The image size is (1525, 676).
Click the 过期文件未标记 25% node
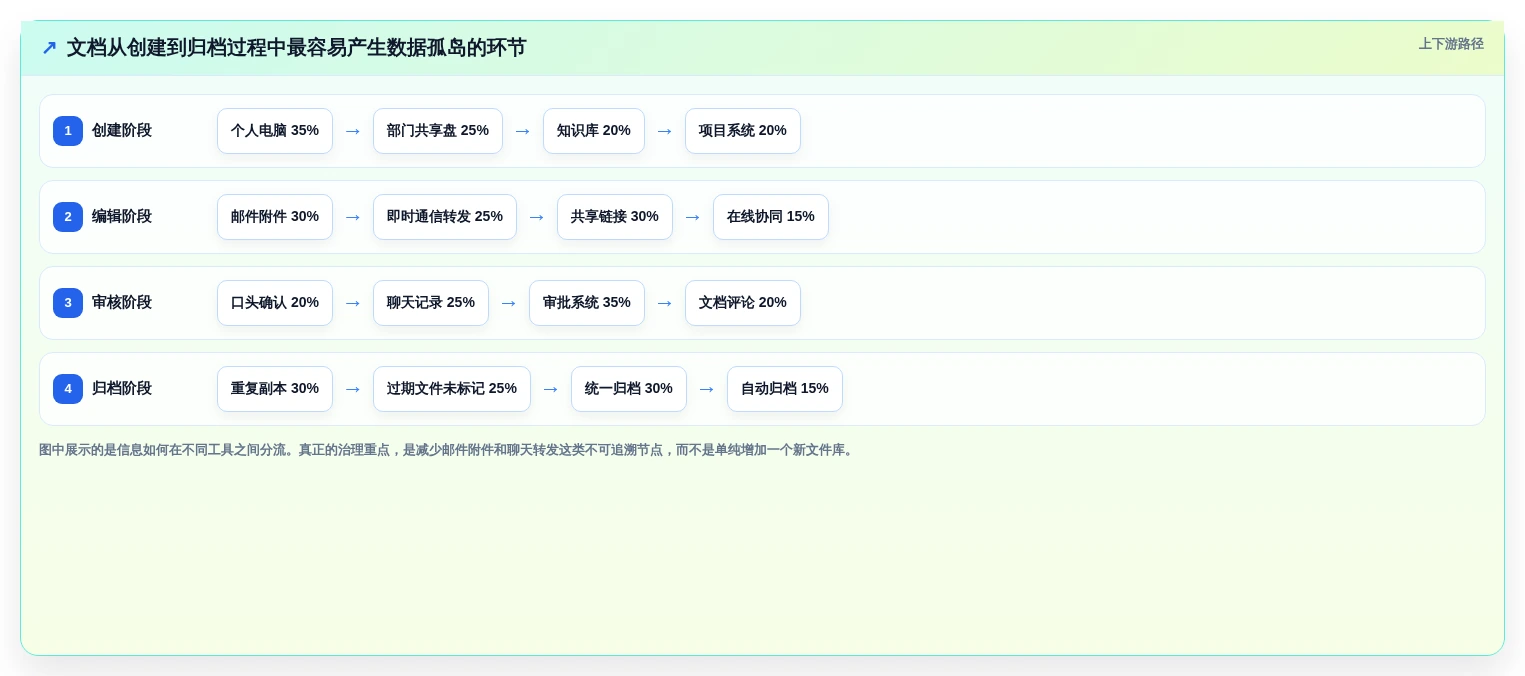coord(452,389)
